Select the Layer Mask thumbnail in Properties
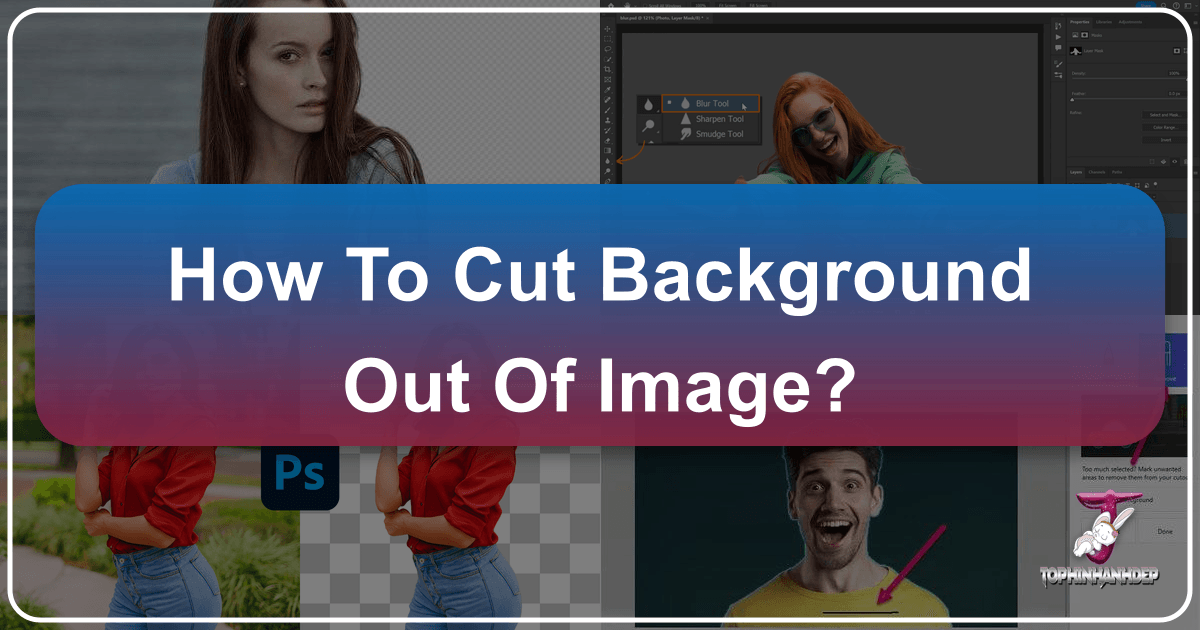Viewport: 1200px width, 630px height. (x=1076, y=50)
